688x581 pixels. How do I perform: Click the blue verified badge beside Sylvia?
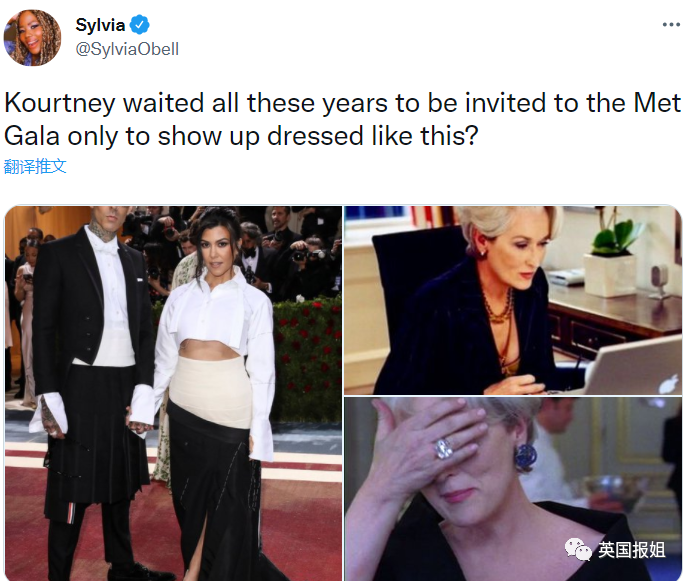pos(140,25)
